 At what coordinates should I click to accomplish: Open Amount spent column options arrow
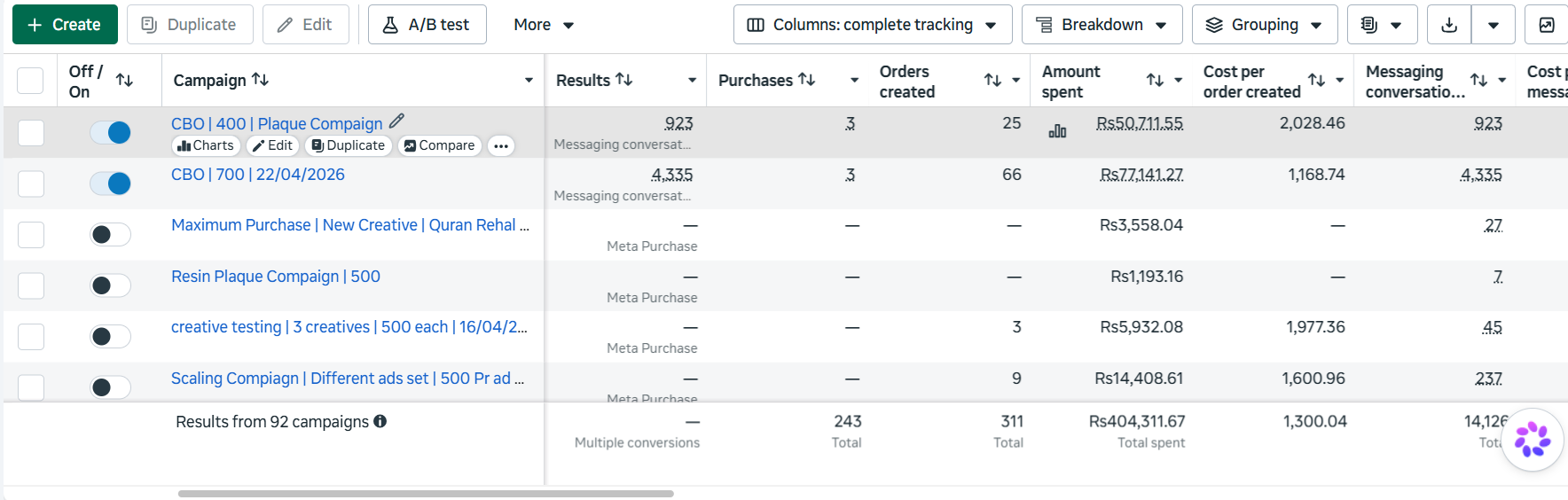[1178, 81]
